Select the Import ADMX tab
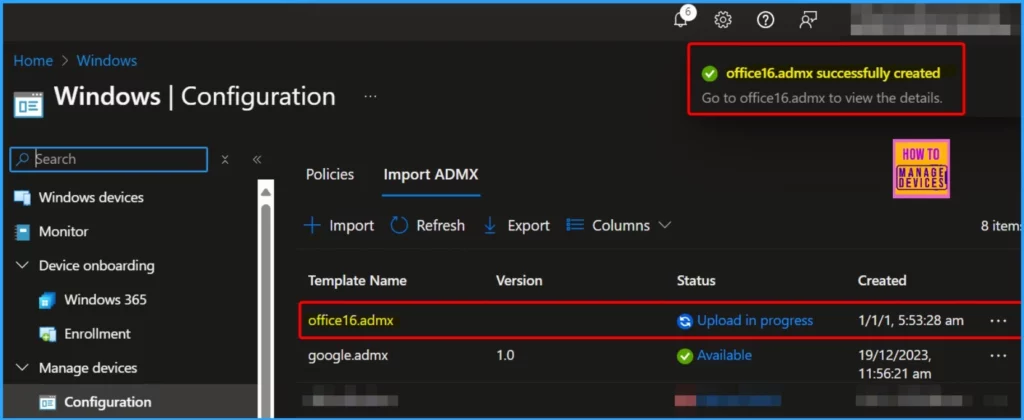1024x420 pixels. click(x=431, y=175)
